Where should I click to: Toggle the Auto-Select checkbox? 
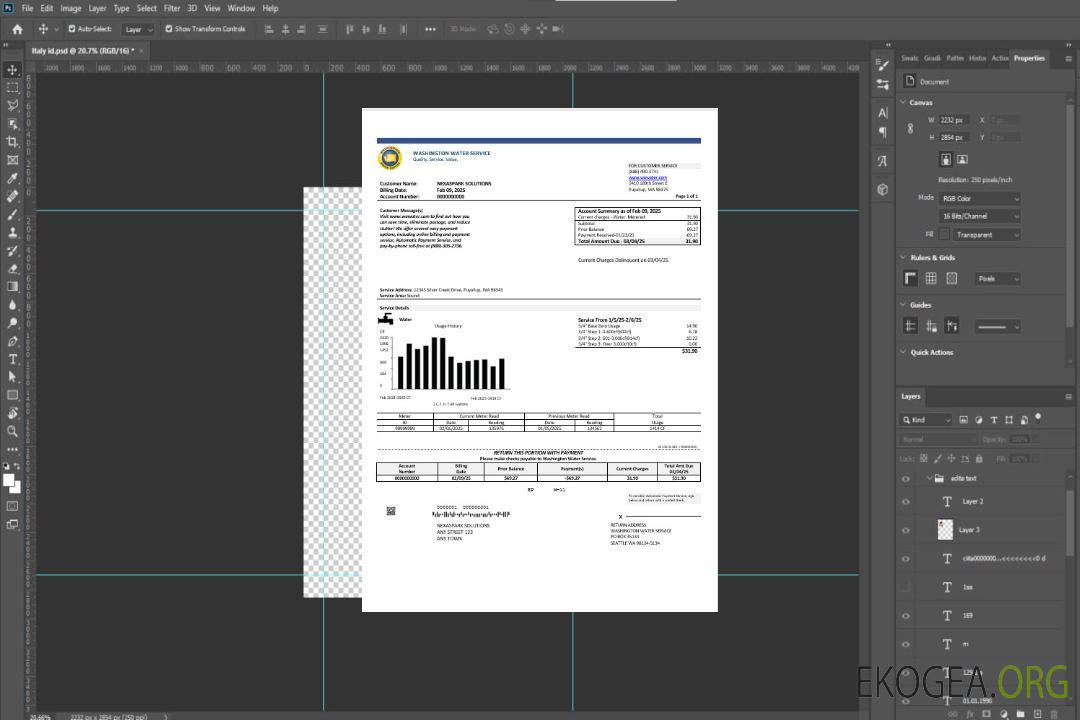point(72,29)
